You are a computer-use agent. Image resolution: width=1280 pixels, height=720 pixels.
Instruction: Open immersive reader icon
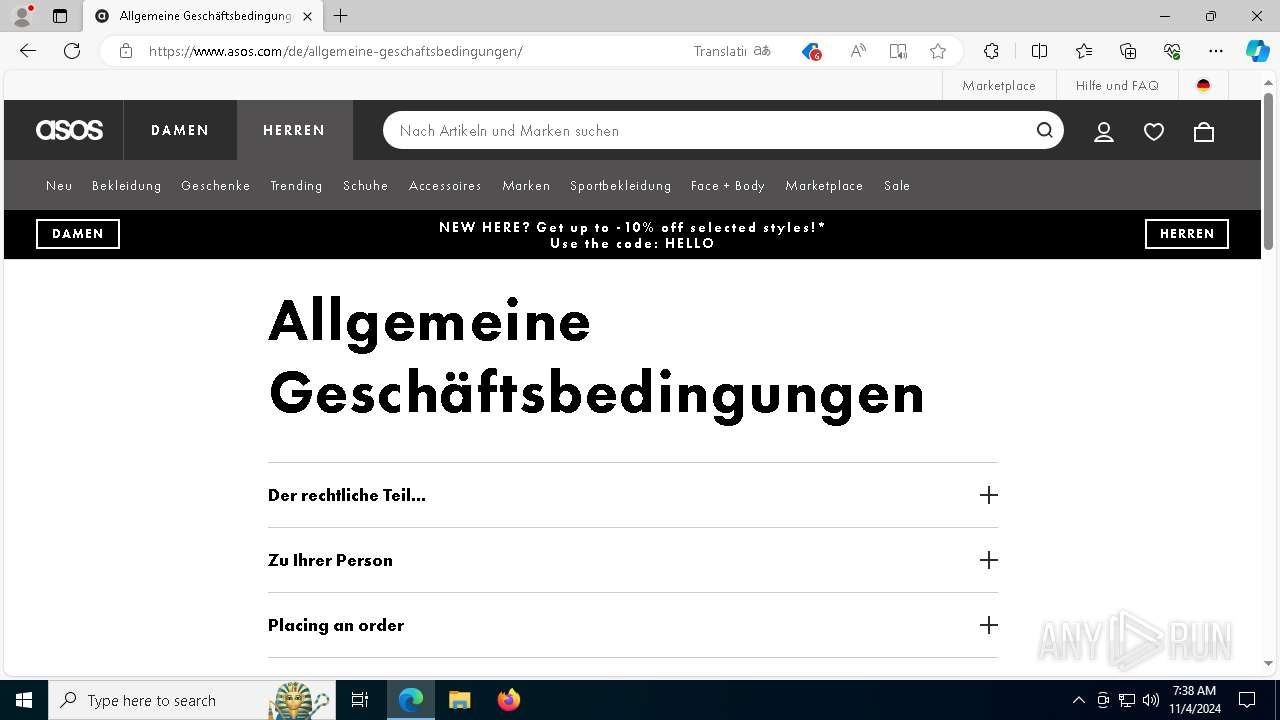pyautogui.click(x=898, y=51)
